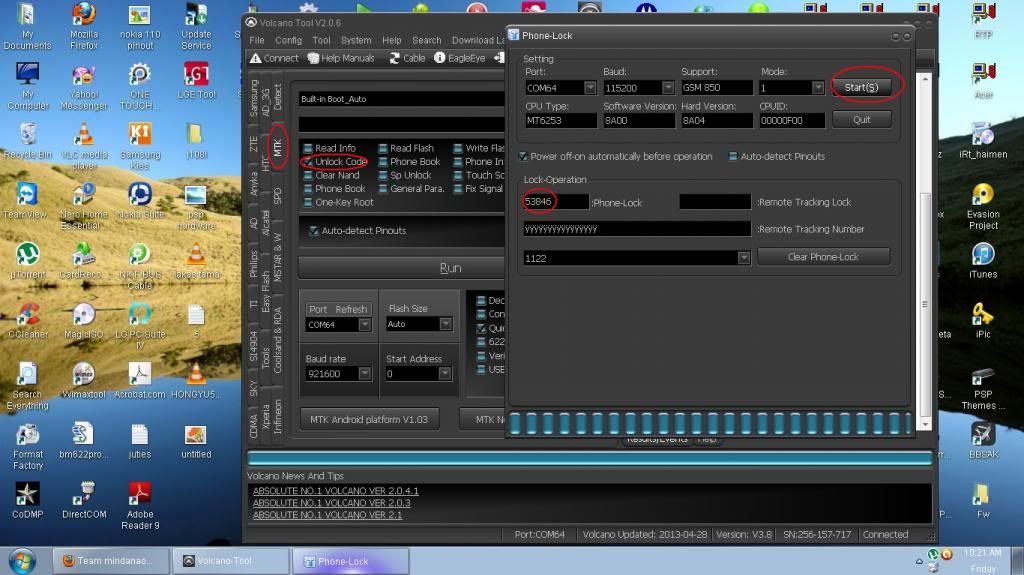1024x575 pixels.
Task: Expand the Baud 115200 dropdown
Action: click(668, 88)
